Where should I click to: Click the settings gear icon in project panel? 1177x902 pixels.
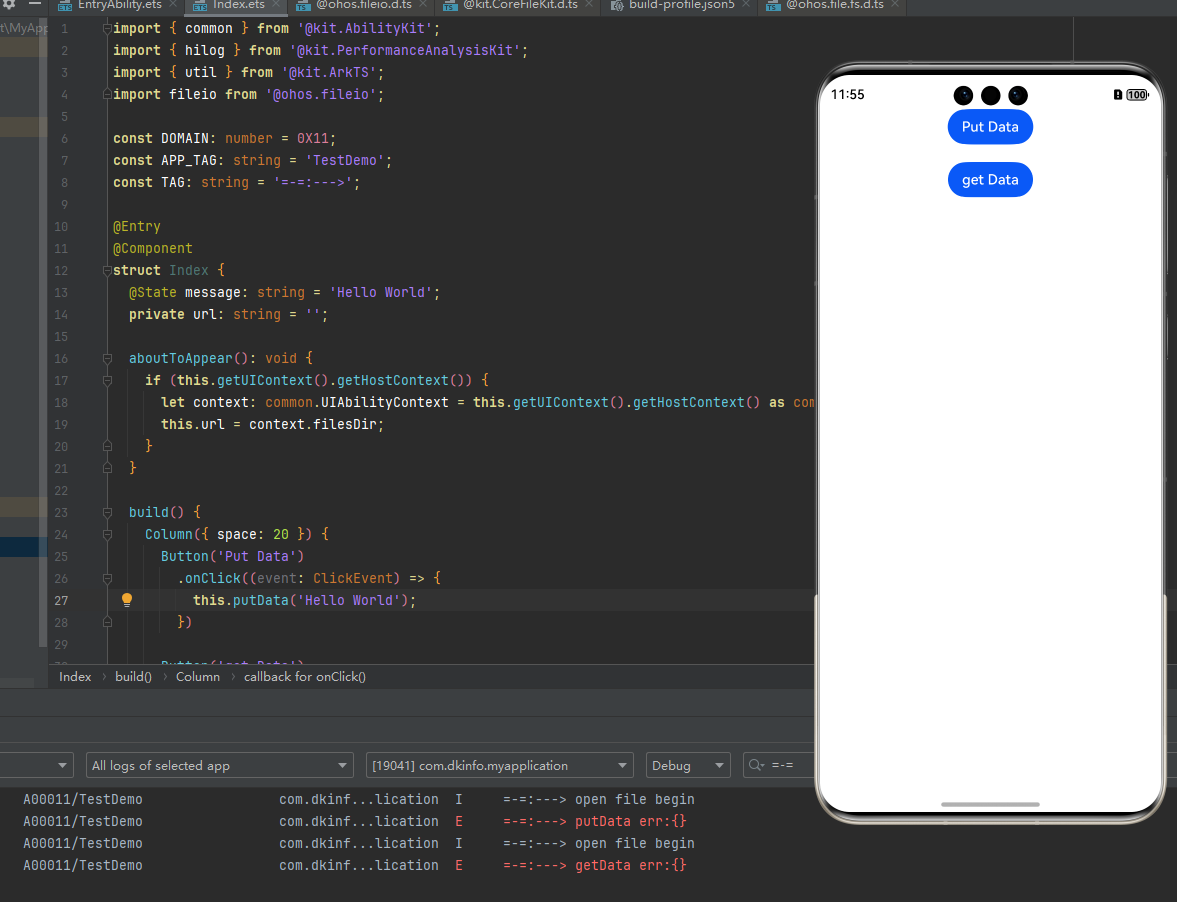tap(9, 5)
